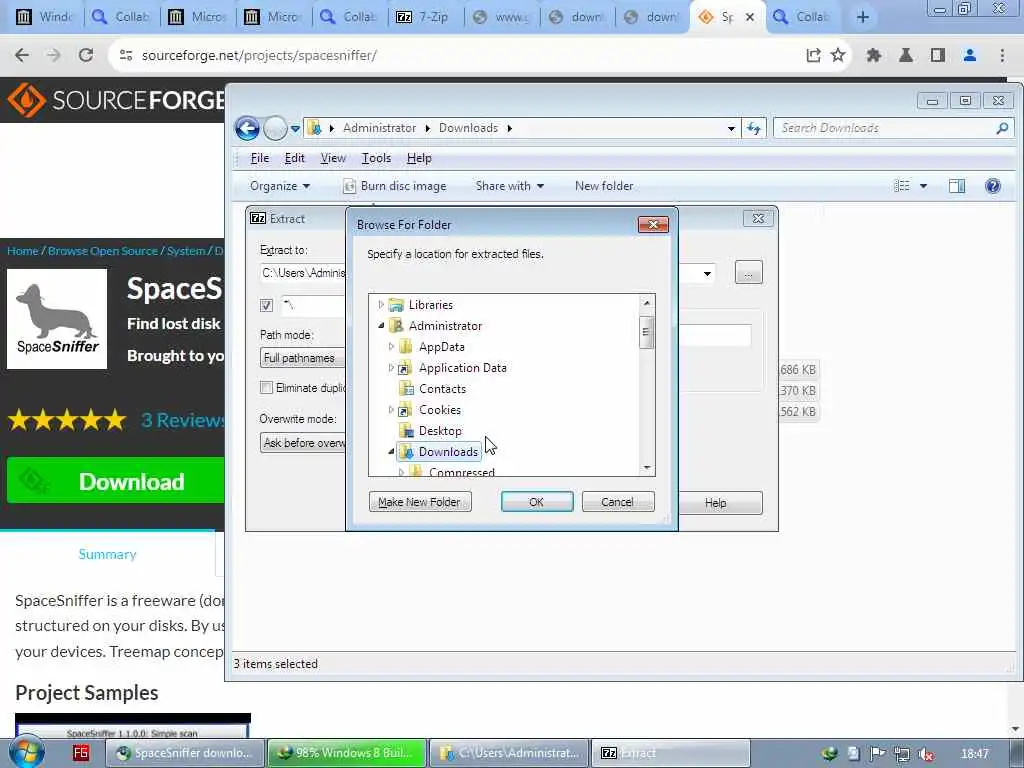Screen dimensions: 1024x768
Task: Toggle the Chrome side panel icon
Action: coord(938,56)
